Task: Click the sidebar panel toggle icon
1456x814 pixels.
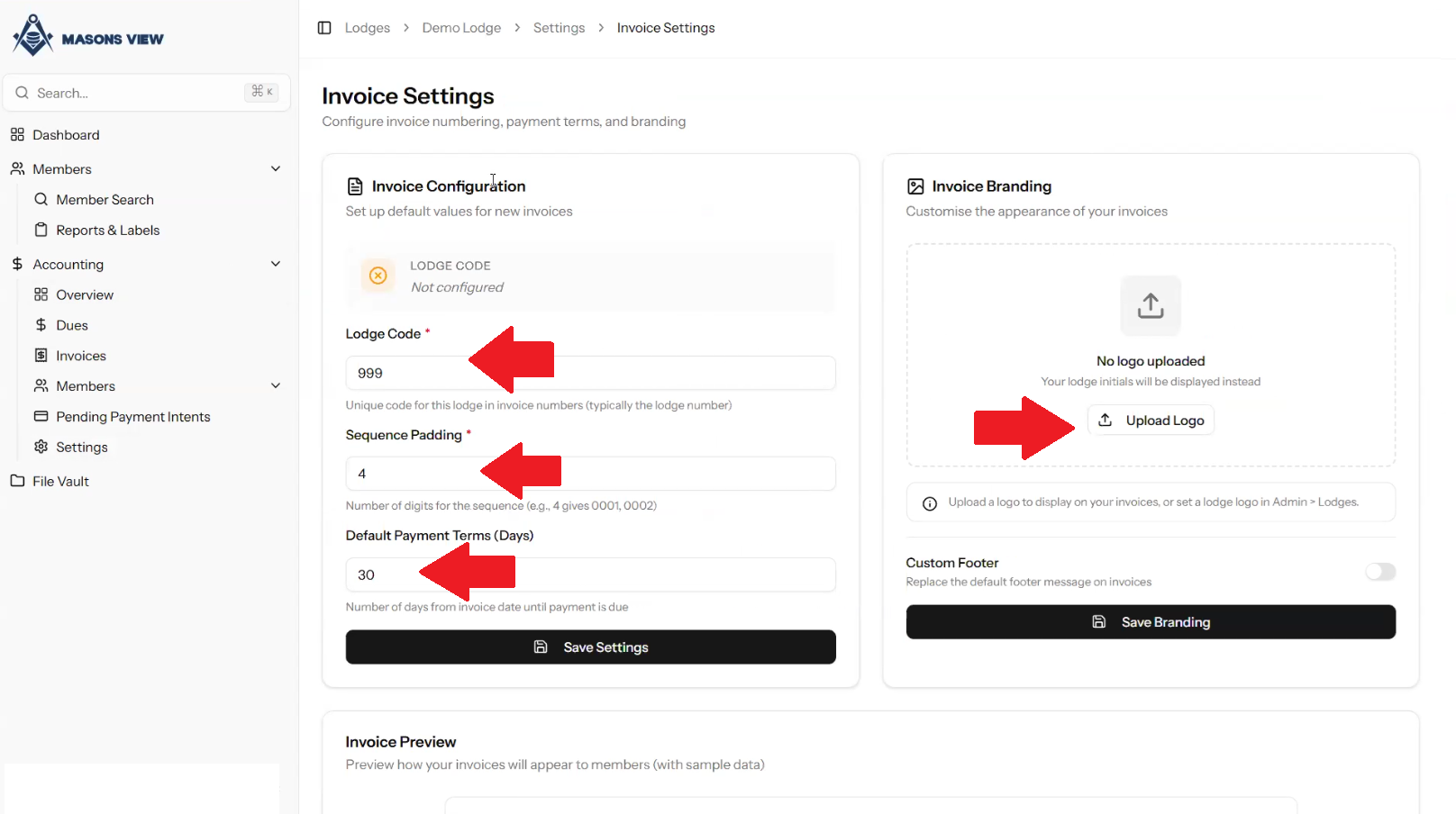Action: click(x=324, y=28)
